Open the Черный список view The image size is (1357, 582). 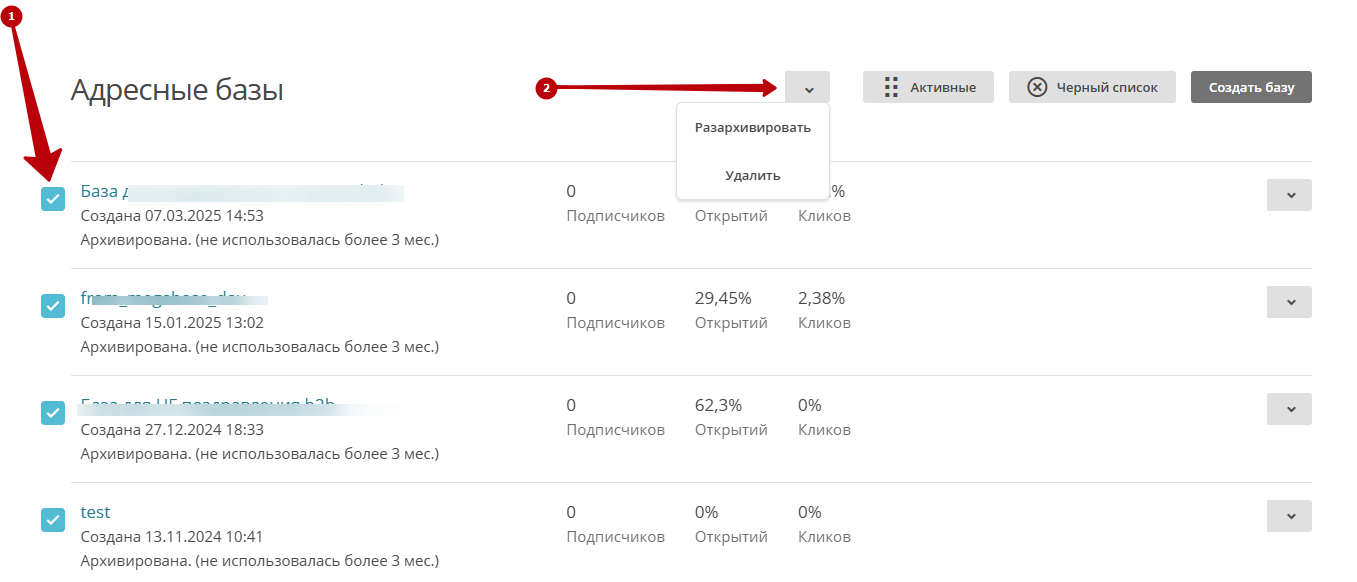point(1092,87)
